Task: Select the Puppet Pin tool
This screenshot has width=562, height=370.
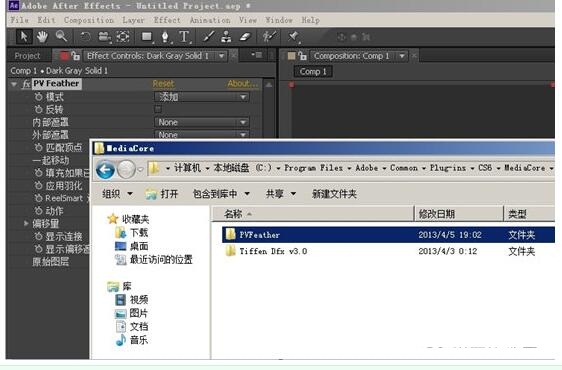Action: (293, 36)
